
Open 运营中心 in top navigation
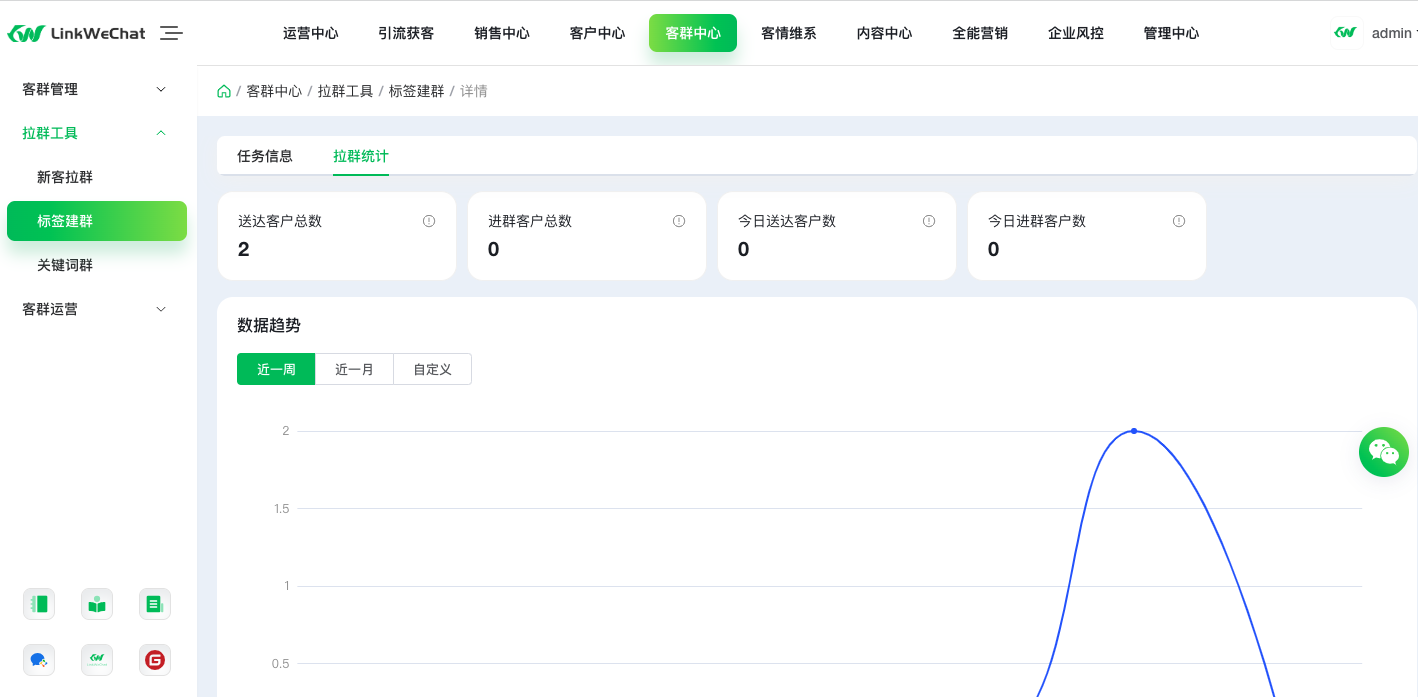pyautogui.click(x=311, y=33)
